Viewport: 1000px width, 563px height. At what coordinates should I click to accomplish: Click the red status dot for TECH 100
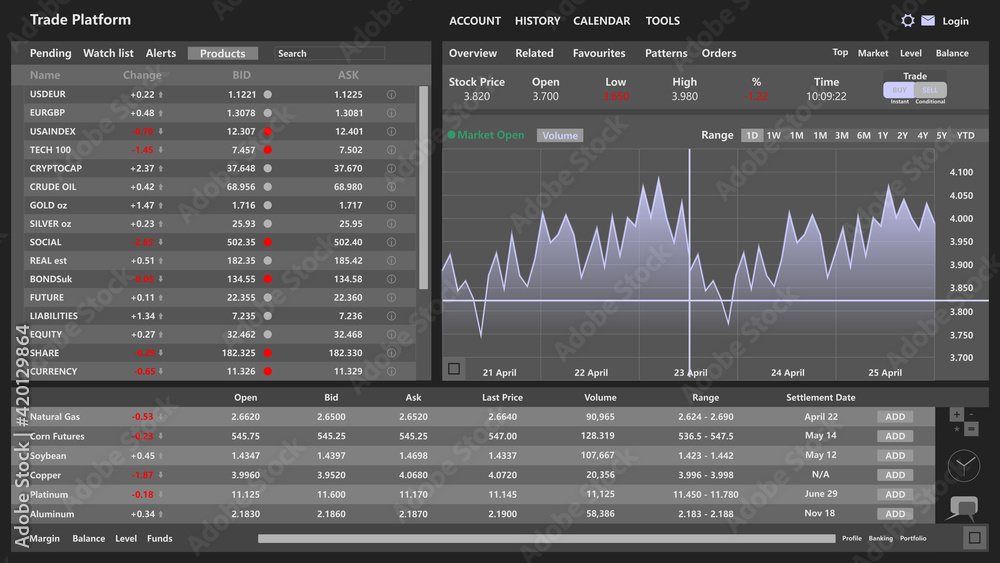[268, 150]
